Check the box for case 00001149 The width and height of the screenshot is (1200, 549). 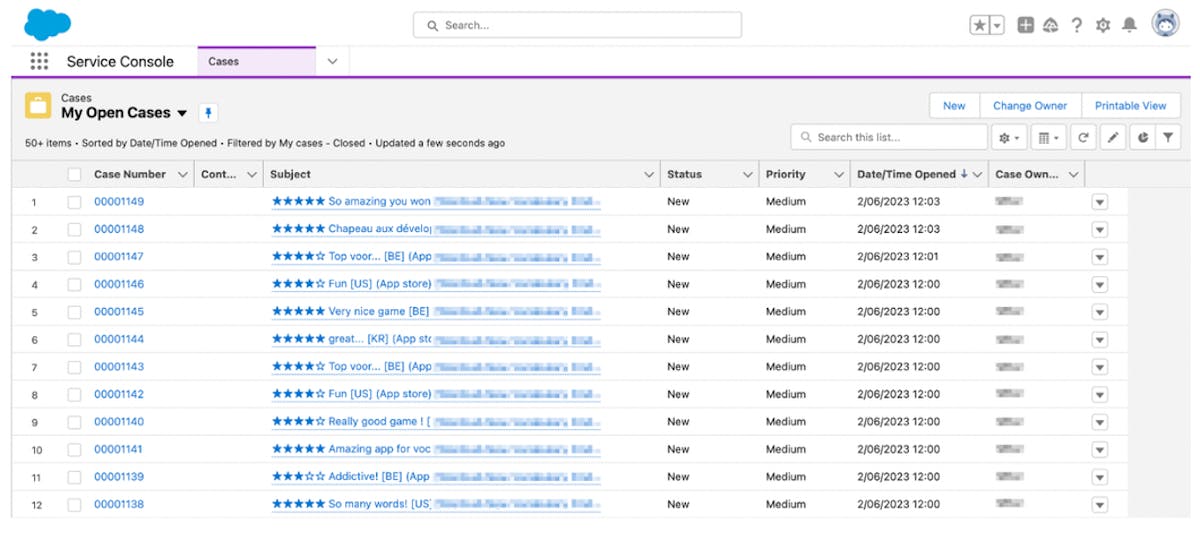tap(74, 202)
